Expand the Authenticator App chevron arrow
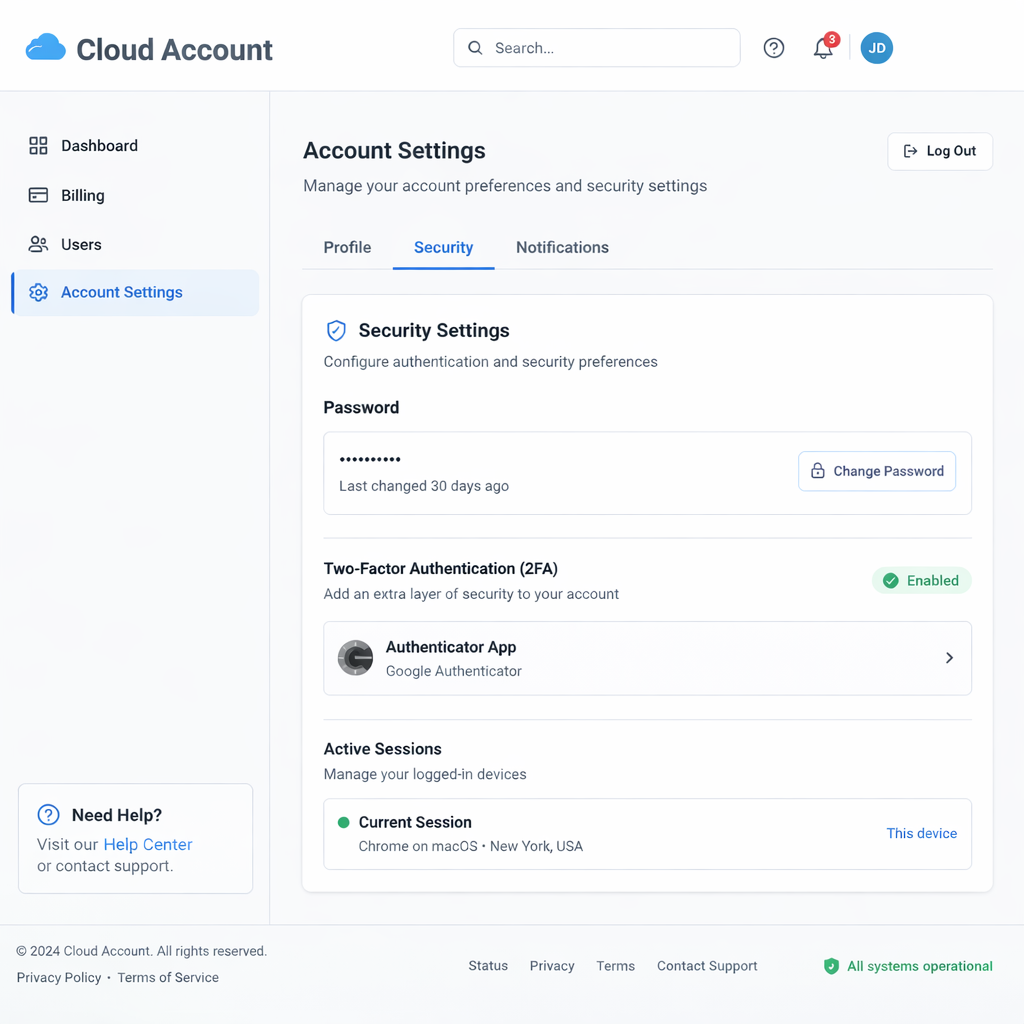The width and height of the screenshot is (1024, 1024). click(x=949, y=658)
